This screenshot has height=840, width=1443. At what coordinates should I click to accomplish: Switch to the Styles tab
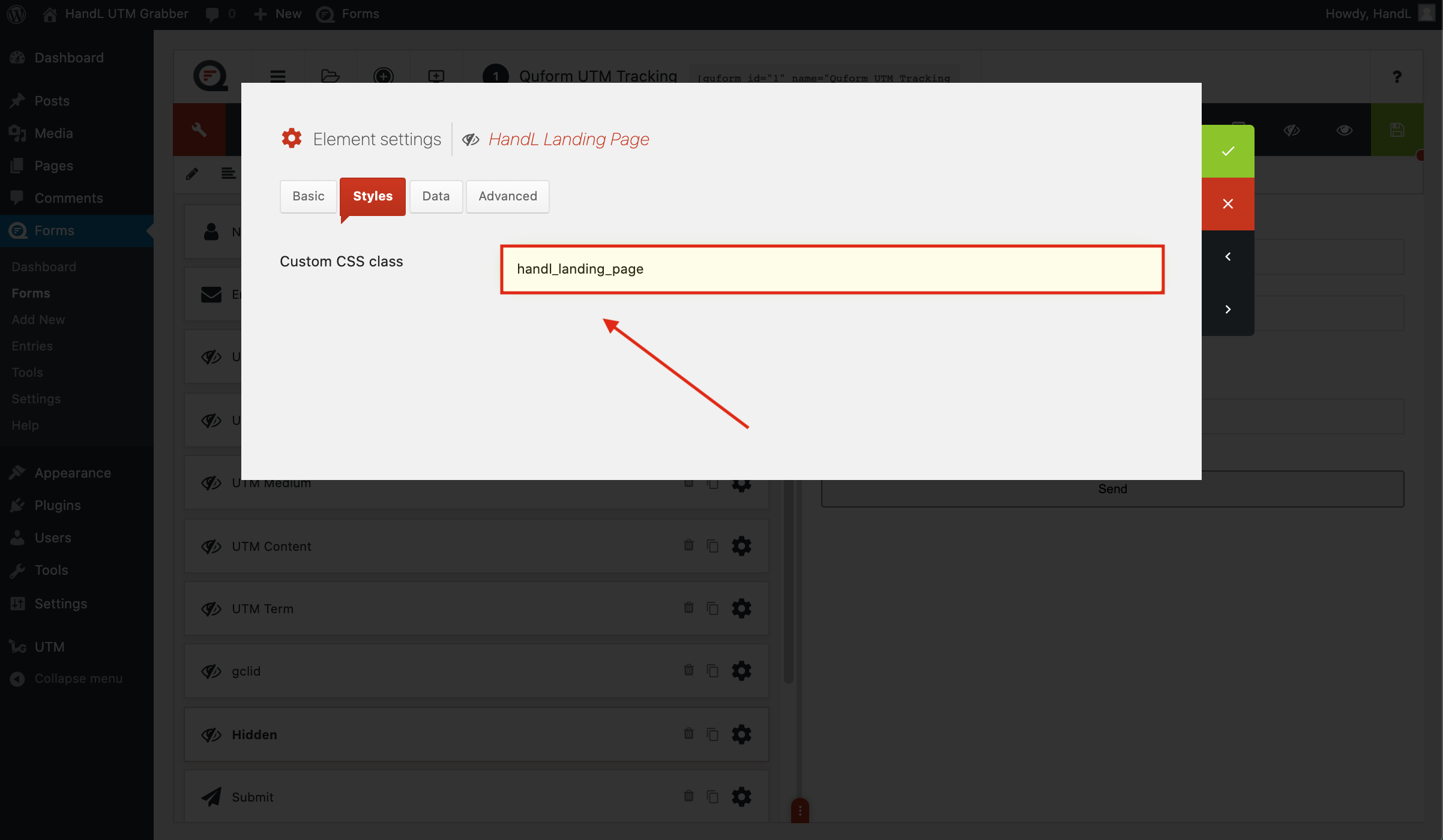coord(373,196)
